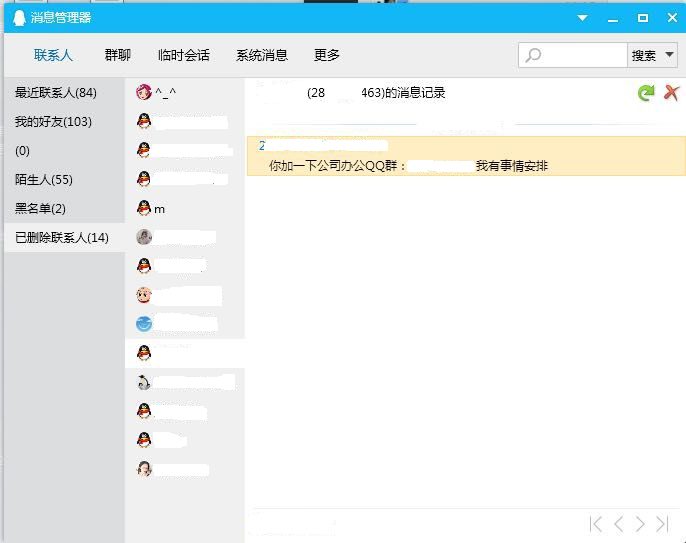Select the contact named m

[x=185, y=208]
